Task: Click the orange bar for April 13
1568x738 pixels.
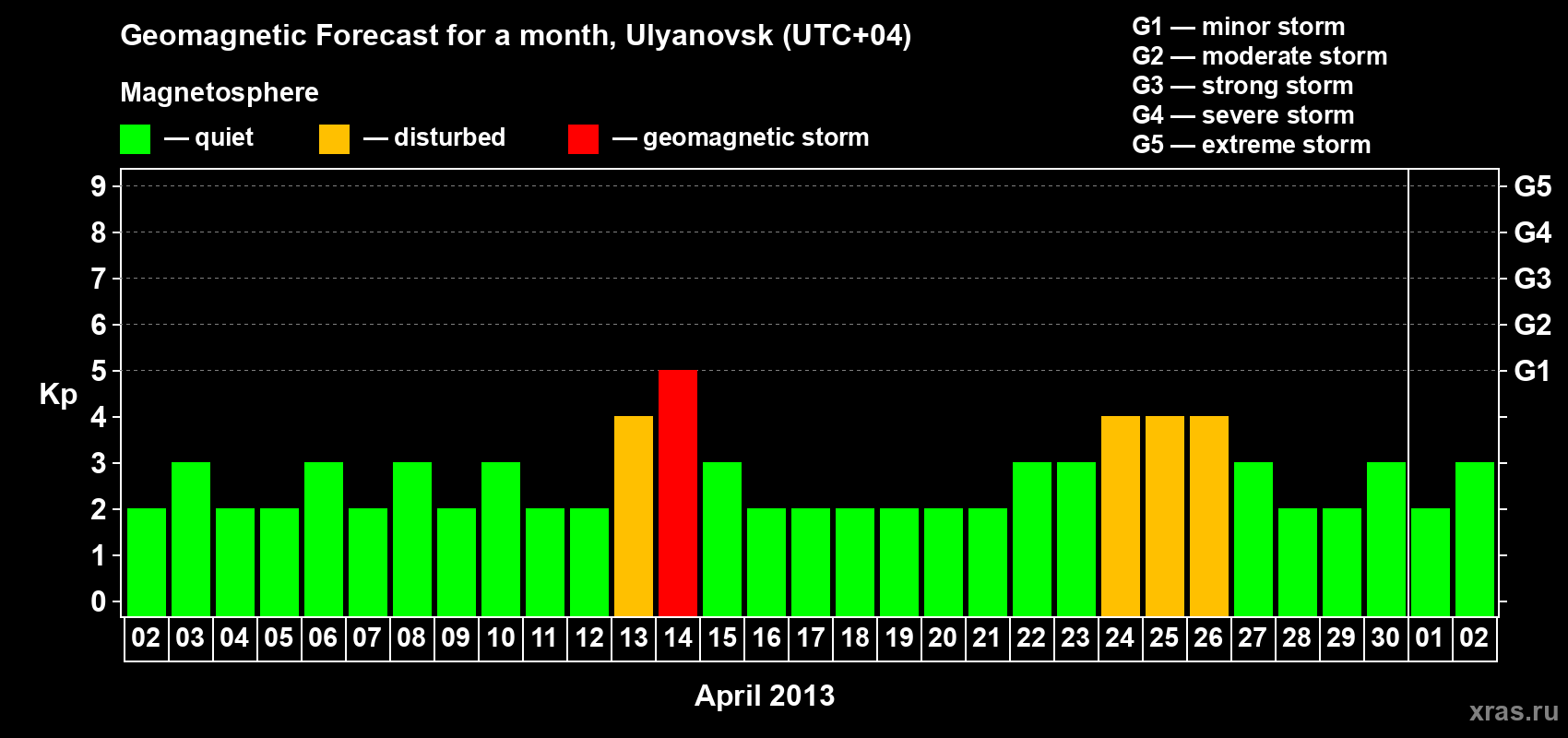Action: (634, 516)
